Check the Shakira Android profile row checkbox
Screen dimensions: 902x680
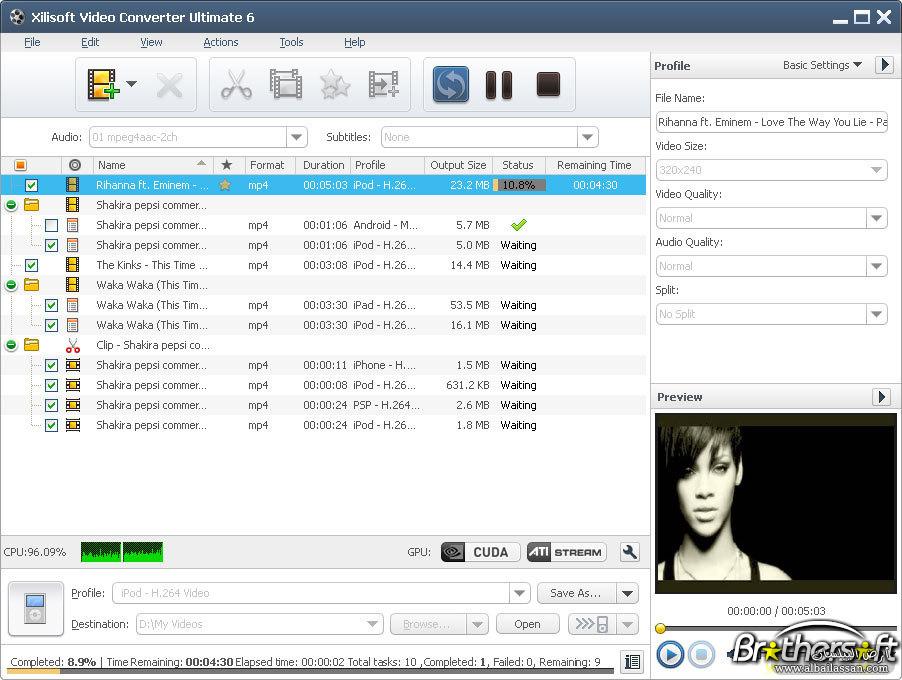click(x=51, y=226)
